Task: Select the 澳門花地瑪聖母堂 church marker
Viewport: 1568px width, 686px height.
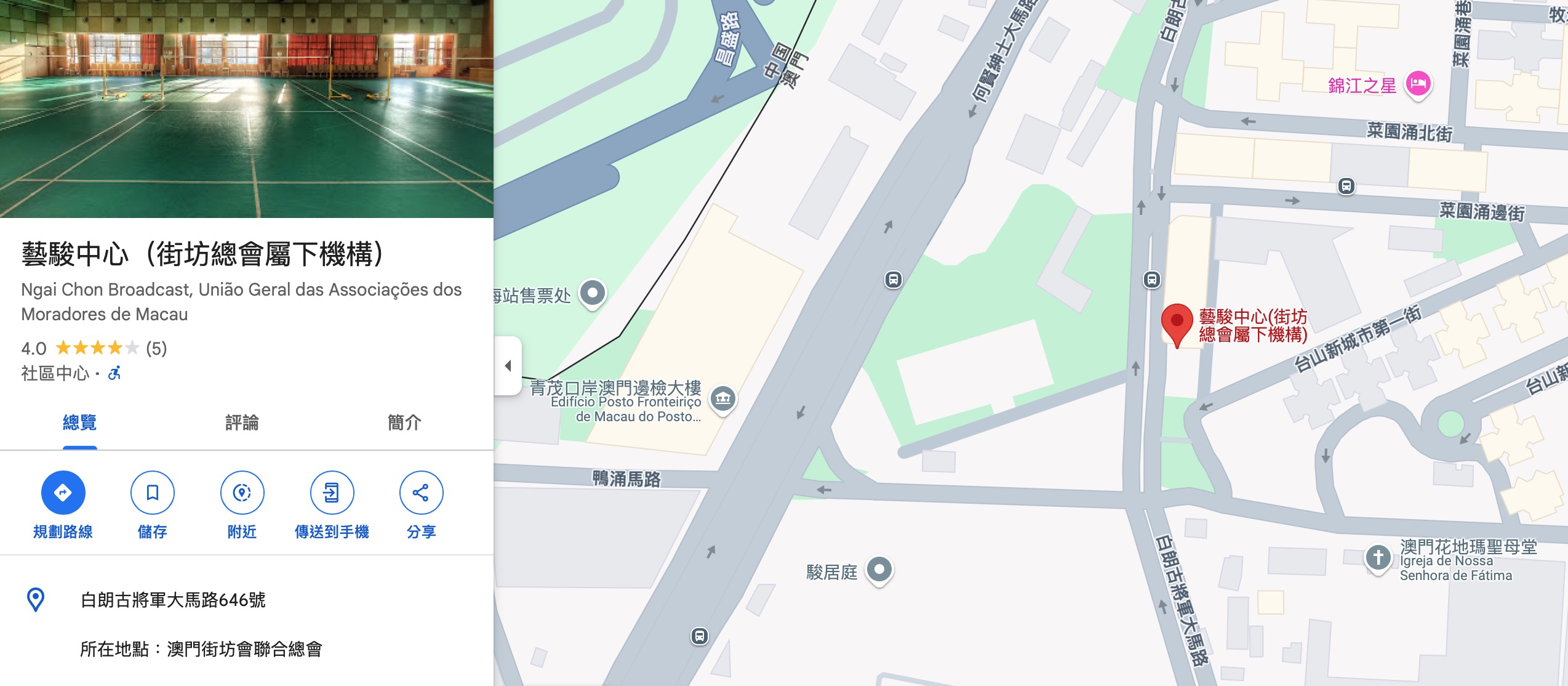Action: tap(1378, 558)
